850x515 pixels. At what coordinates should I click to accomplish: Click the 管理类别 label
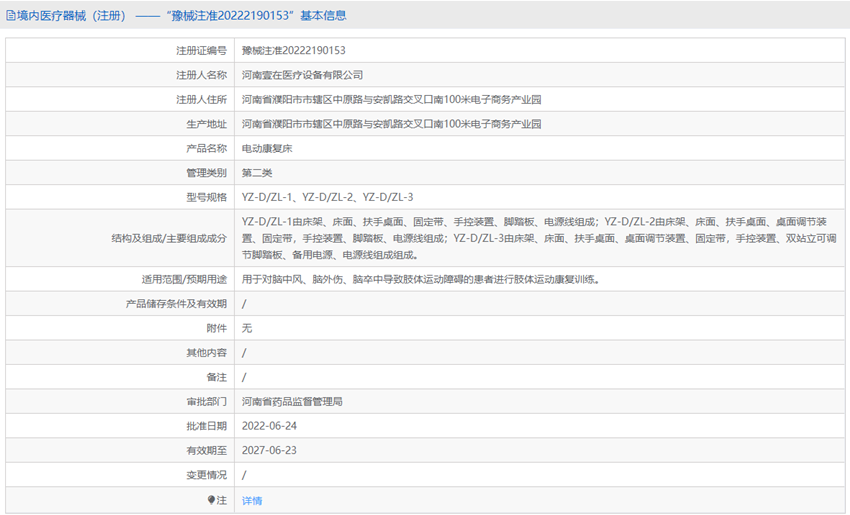click(x=207, y=172)
